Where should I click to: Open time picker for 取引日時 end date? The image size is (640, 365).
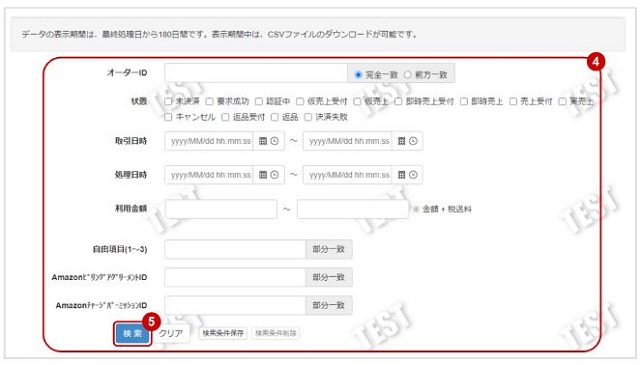[x=413, y=141]
